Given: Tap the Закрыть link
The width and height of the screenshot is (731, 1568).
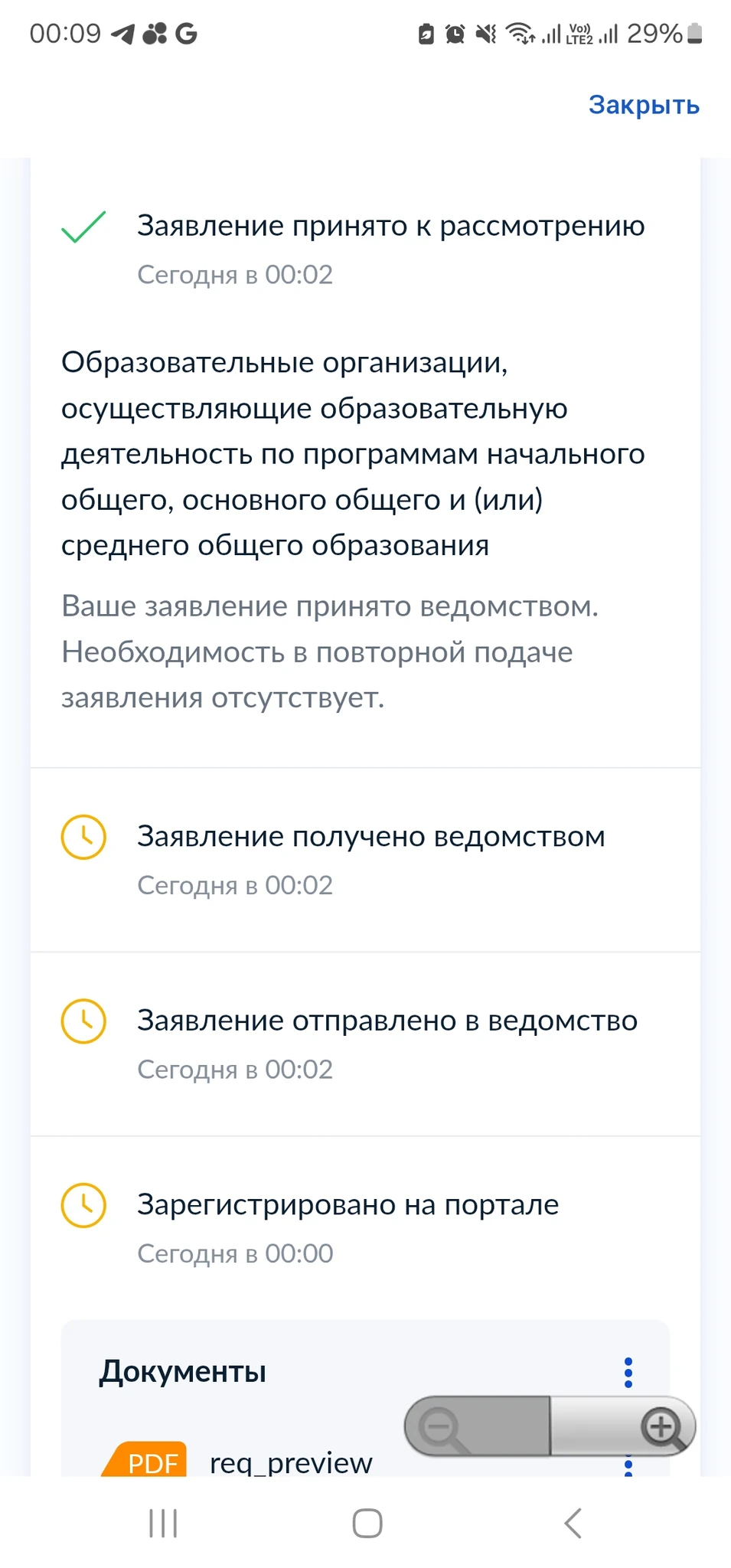Looking at the screenshot, I should pos(644,105).
